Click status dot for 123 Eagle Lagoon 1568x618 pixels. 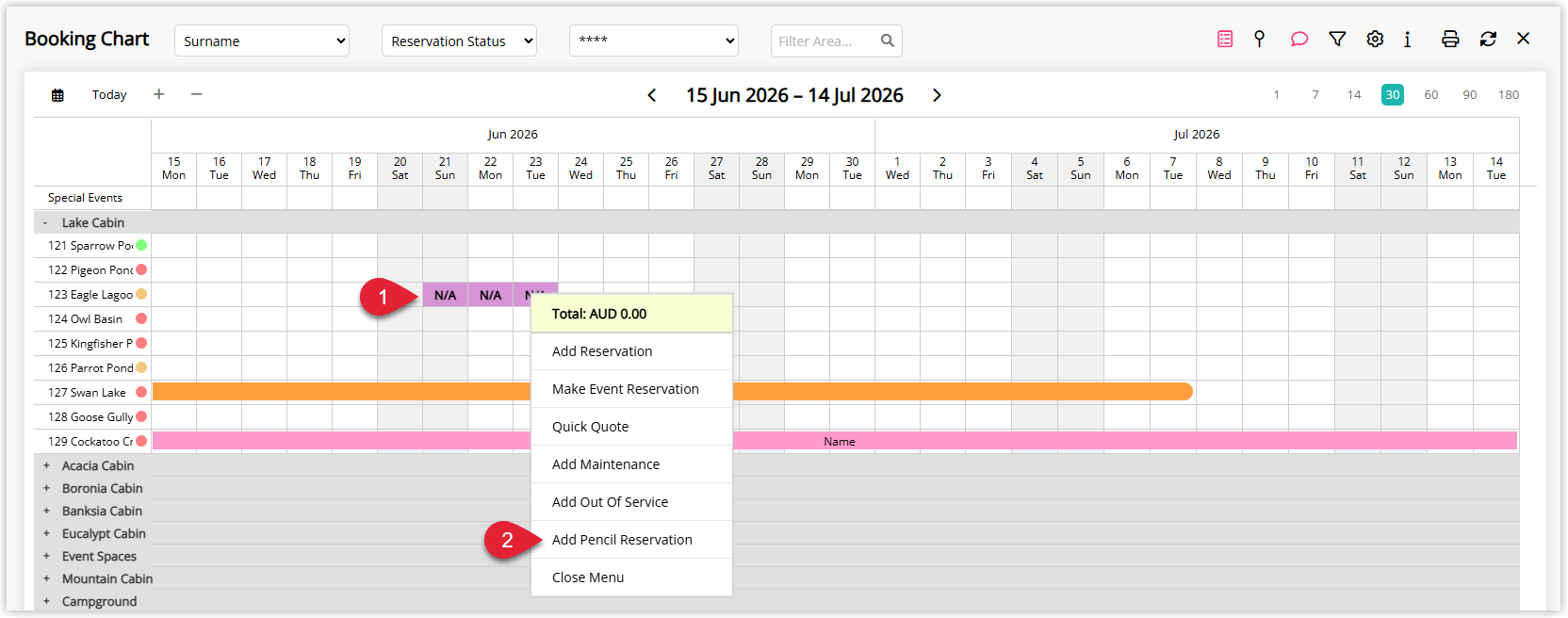pyautogui.click(x=141, y=294)
